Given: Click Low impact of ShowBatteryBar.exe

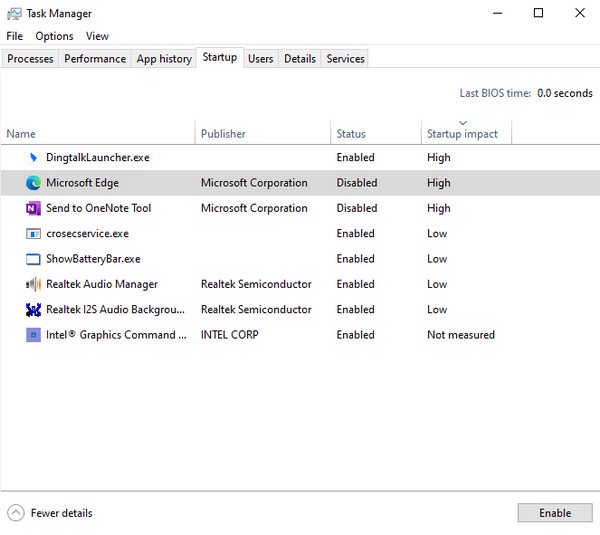Looking at the screenshot, I should point(437,259).
